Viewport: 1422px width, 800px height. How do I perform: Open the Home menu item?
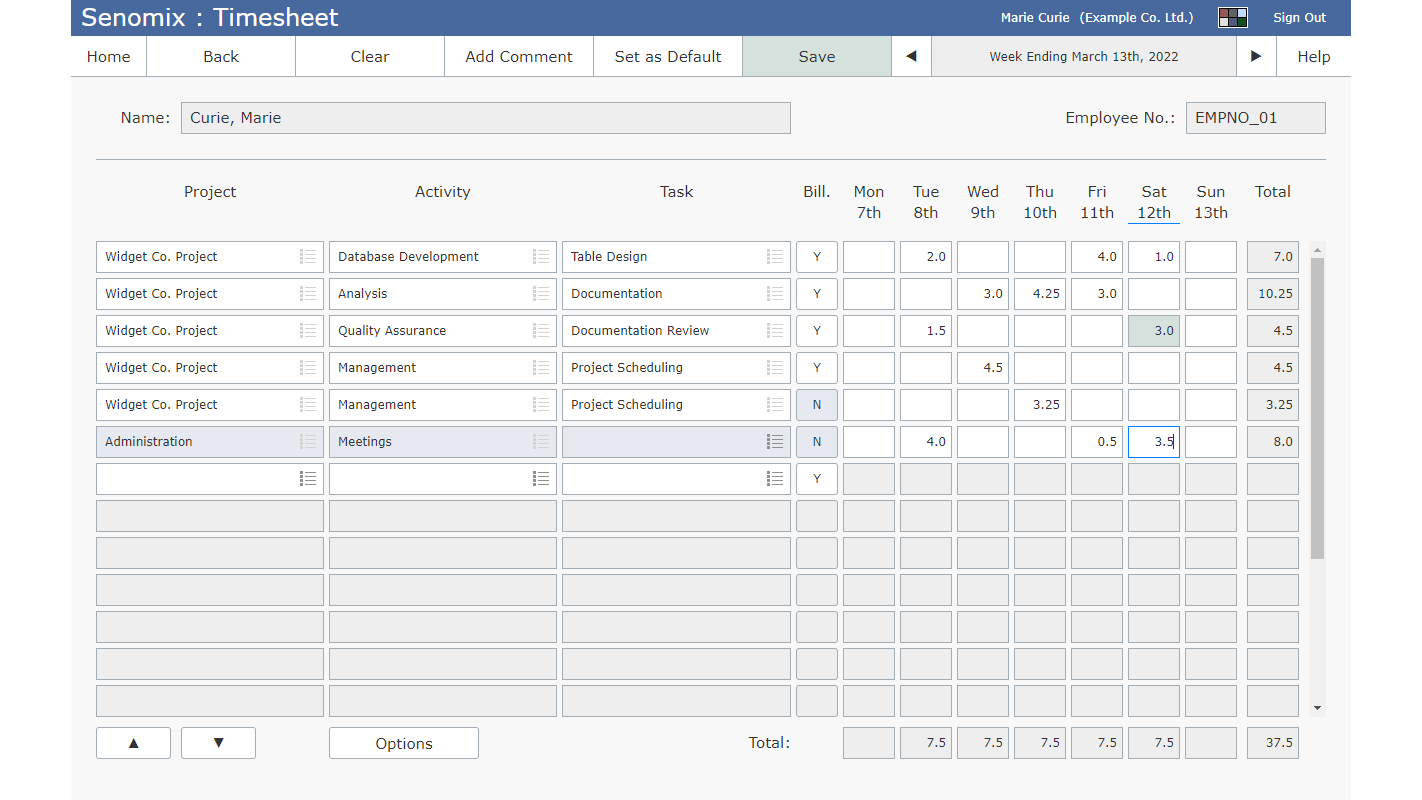[x=108, y=57]
